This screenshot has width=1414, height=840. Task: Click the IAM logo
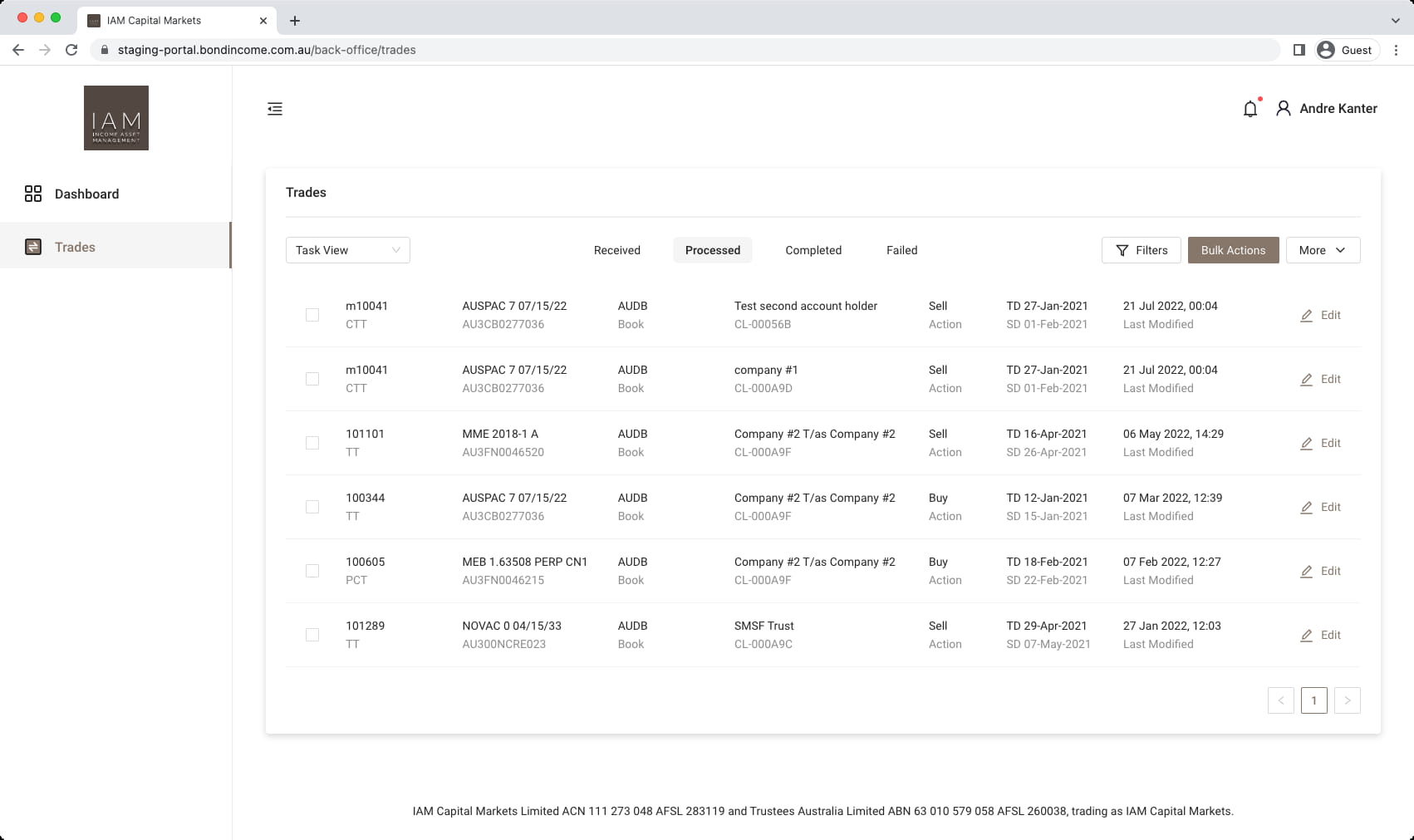(116, 118)
